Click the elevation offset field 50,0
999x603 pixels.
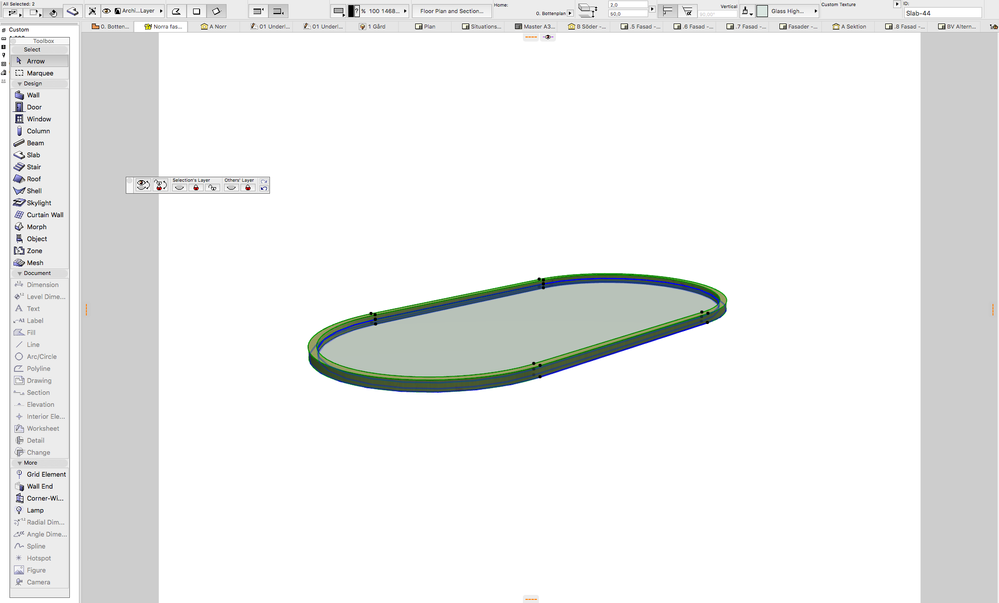pos(628,13)
